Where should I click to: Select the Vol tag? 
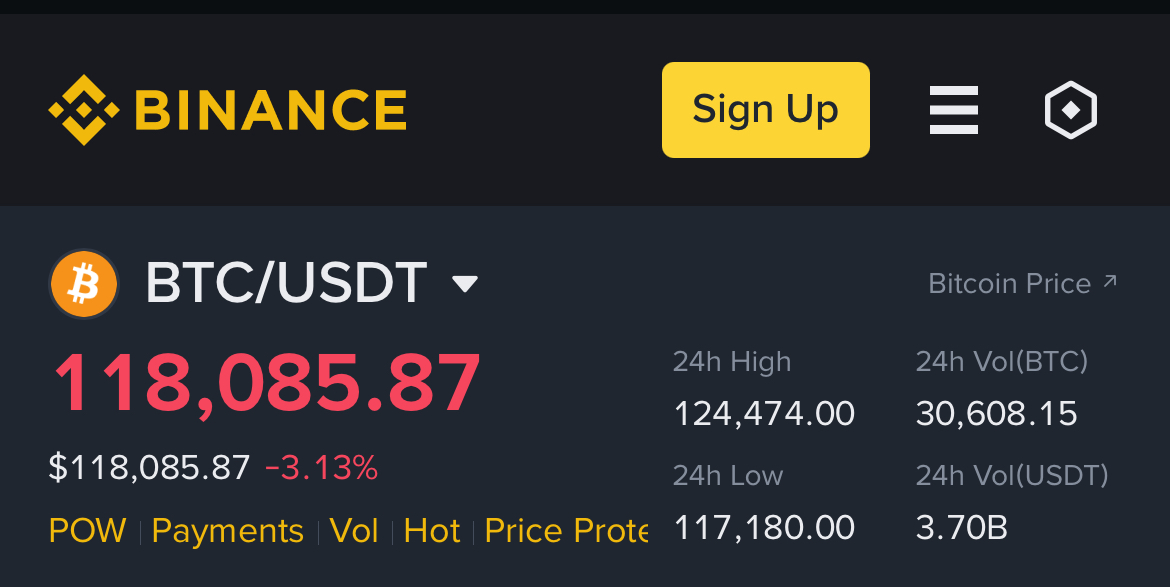[x=354, y=531]
